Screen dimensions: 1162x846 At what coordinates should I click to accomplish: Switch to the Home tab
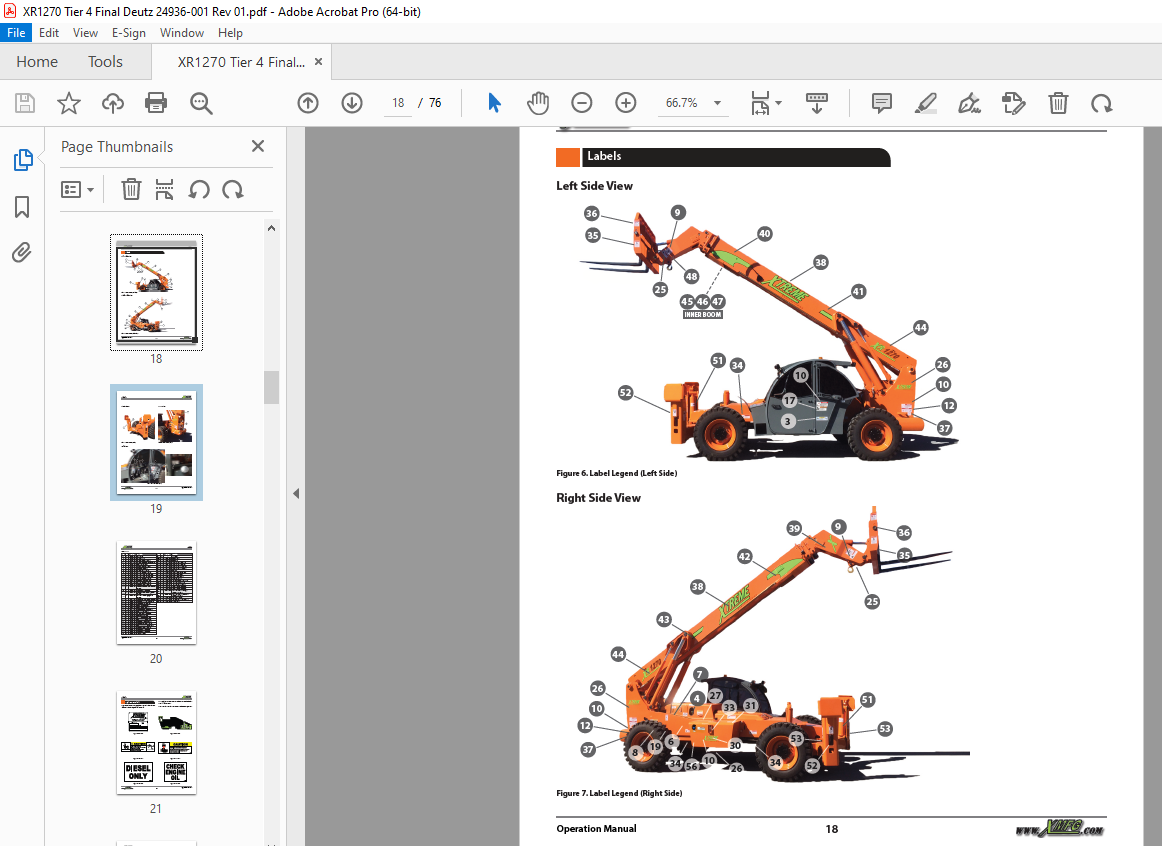tap(37, 61)
